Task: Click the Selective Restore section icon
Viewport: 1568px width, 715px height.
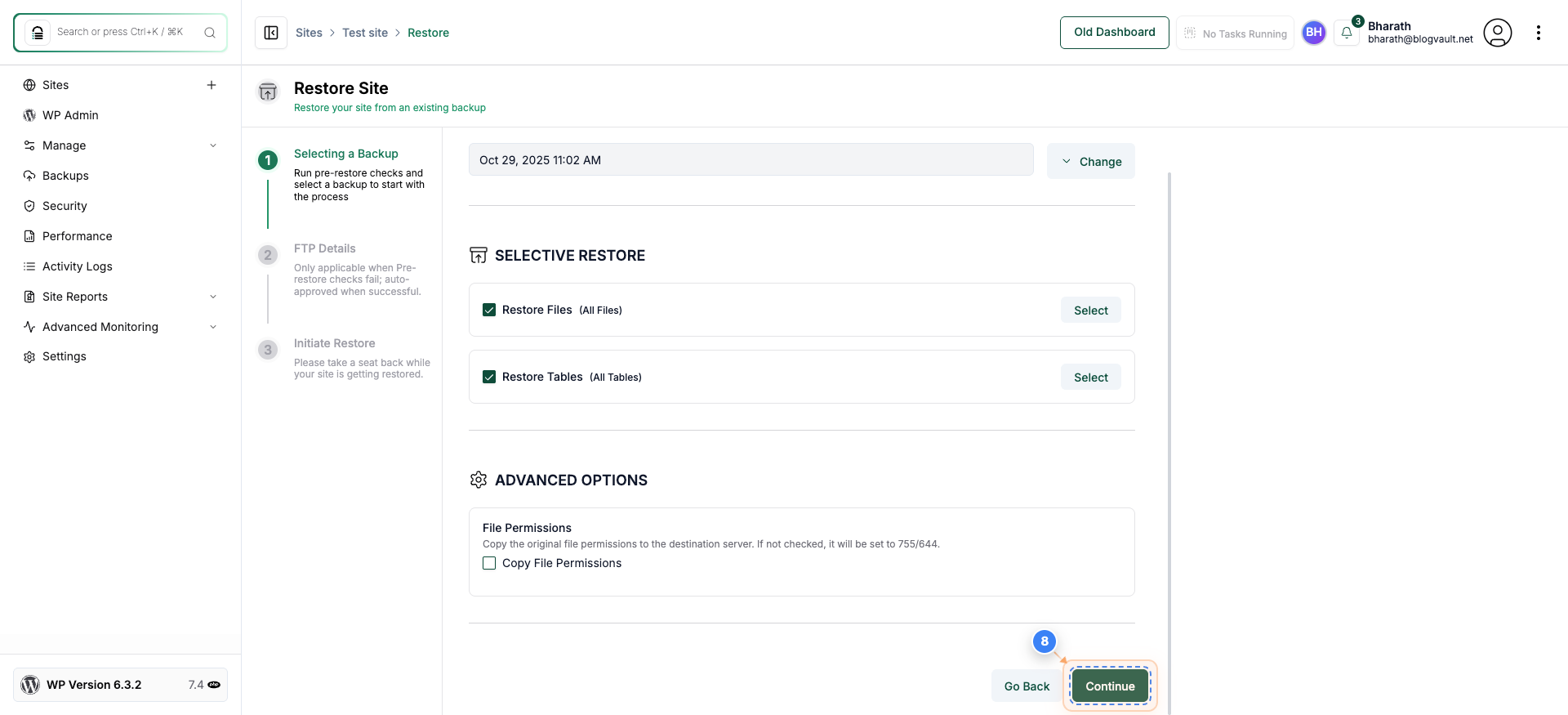Action: [479, 256]
